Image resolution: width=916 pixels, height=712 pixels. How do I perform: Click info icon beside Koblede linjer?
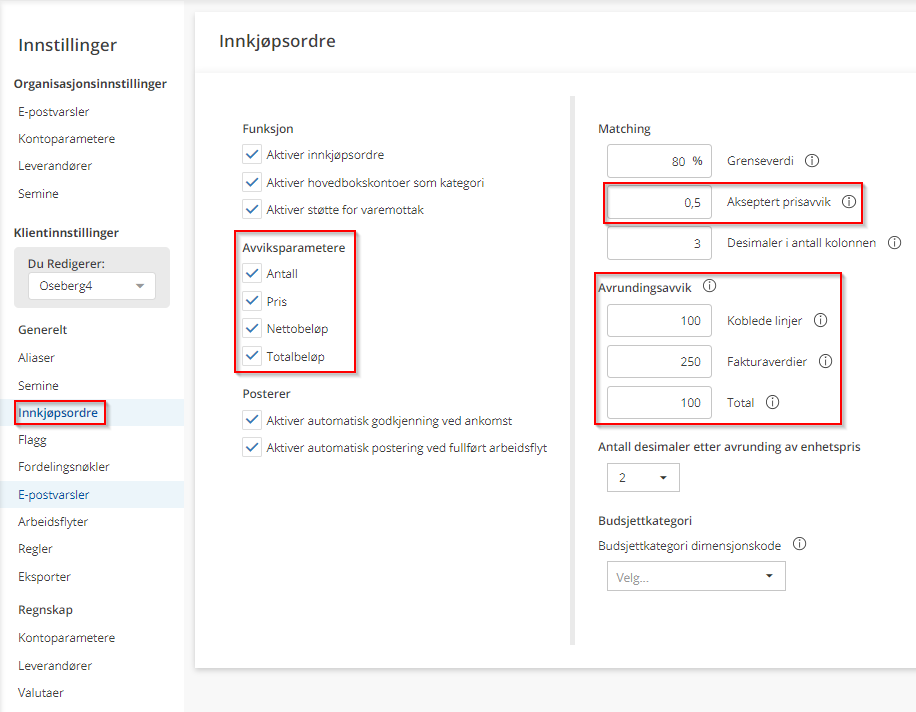click(821, 321)
